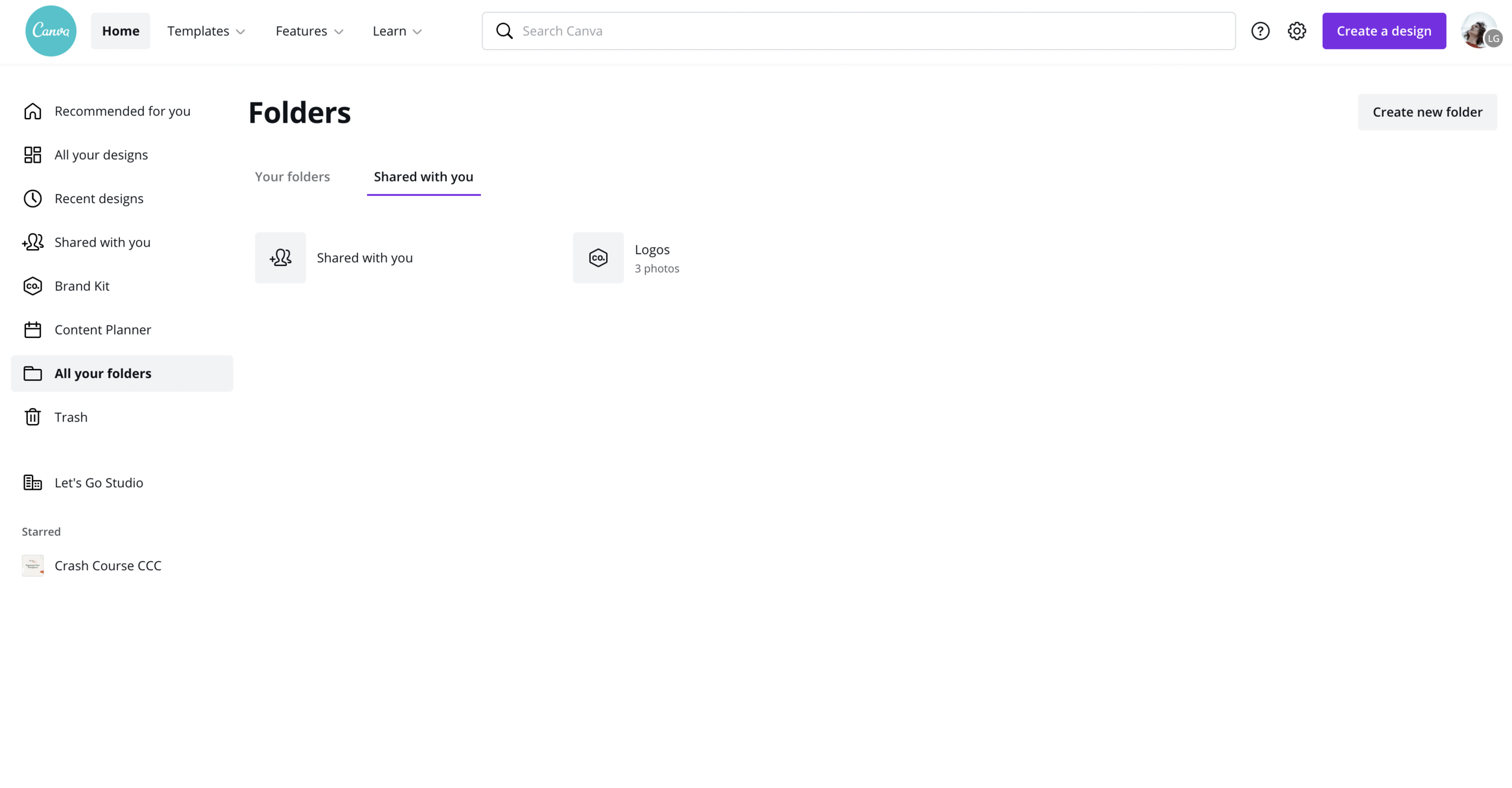
Task: Click the Create a design button
Action: (1383, 31)
